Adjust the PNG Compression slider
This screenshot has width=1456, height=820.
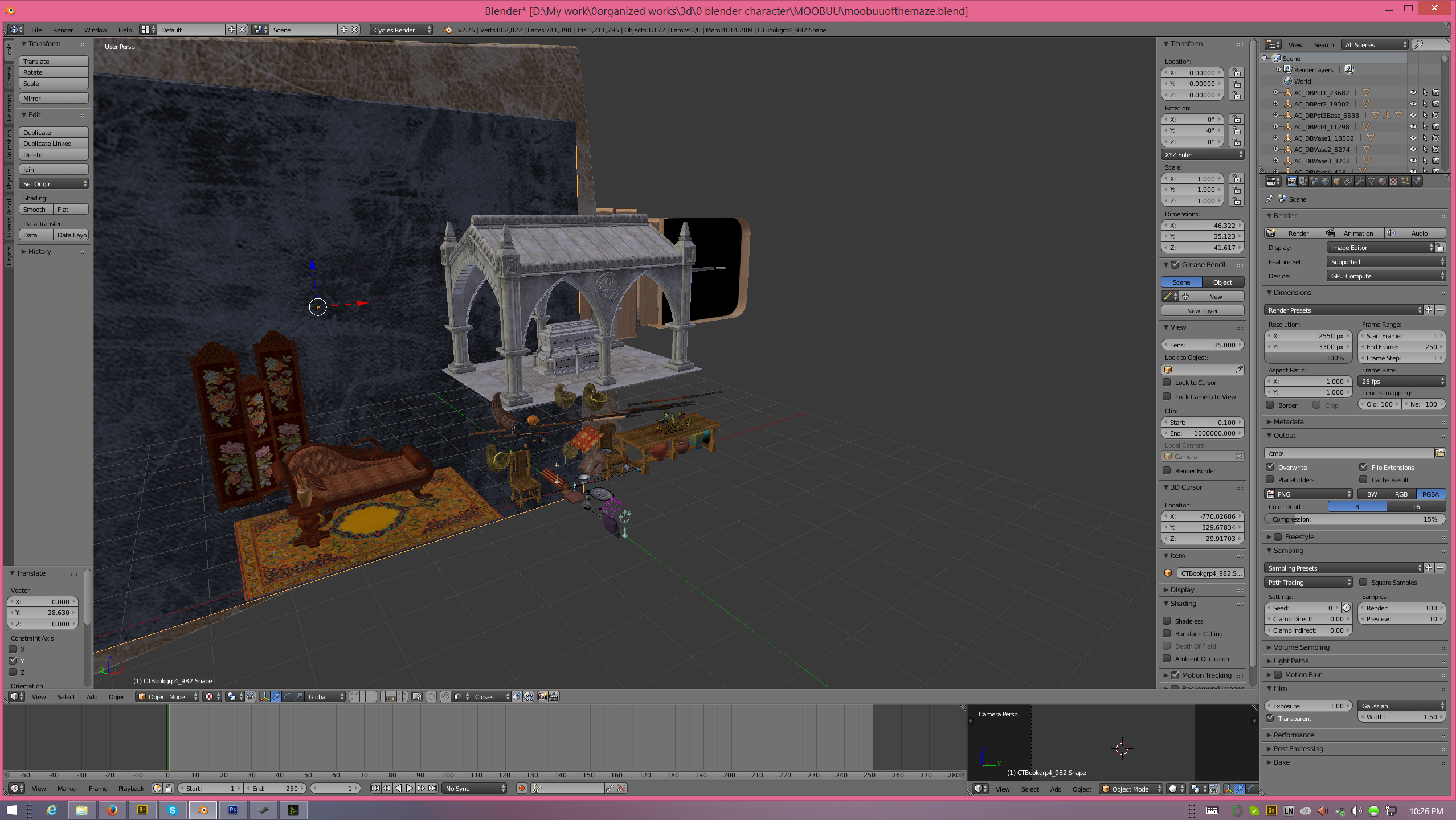point(1354,519)
